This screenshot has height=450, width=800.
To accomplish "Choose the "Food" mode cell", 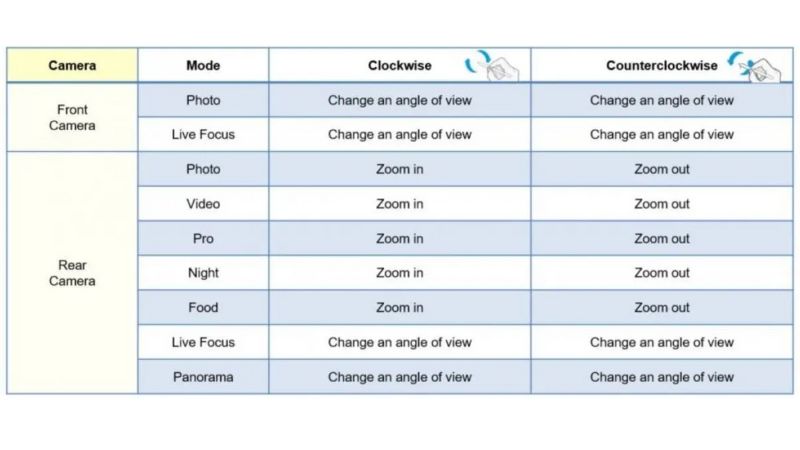I will pos(203,308).
